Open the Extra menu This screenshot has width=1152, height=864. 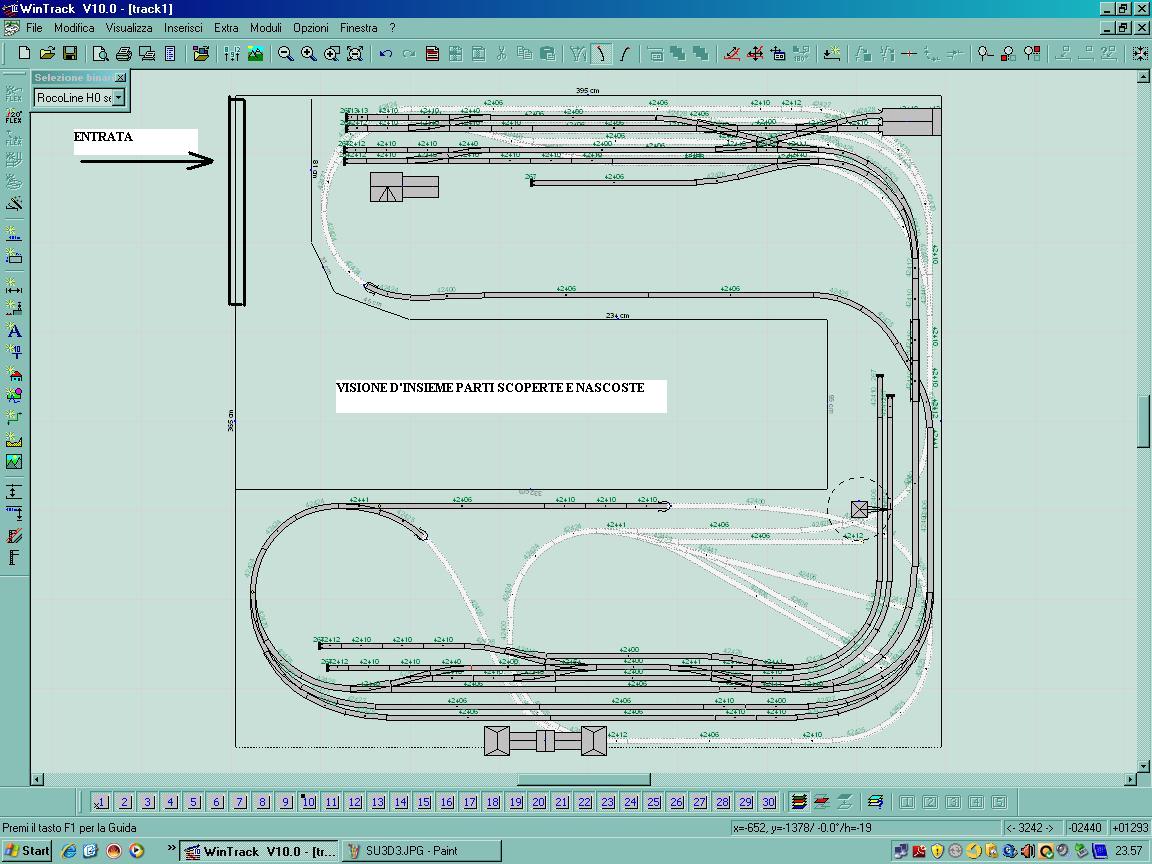tap(226, 28)
